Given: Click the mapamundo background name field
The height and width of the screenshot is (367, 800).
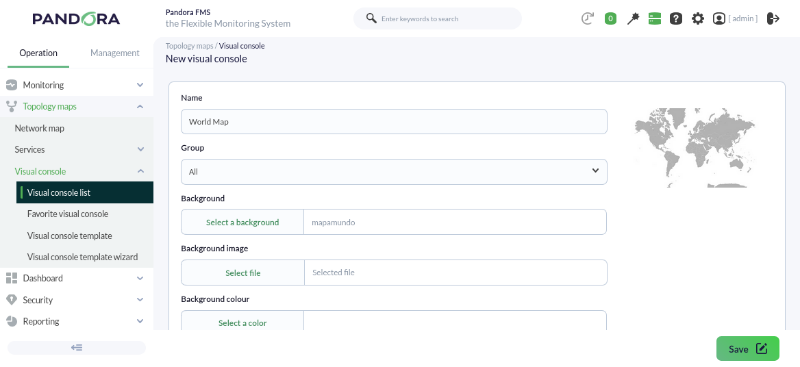Looking at the screenshot, I should [455, 222].
